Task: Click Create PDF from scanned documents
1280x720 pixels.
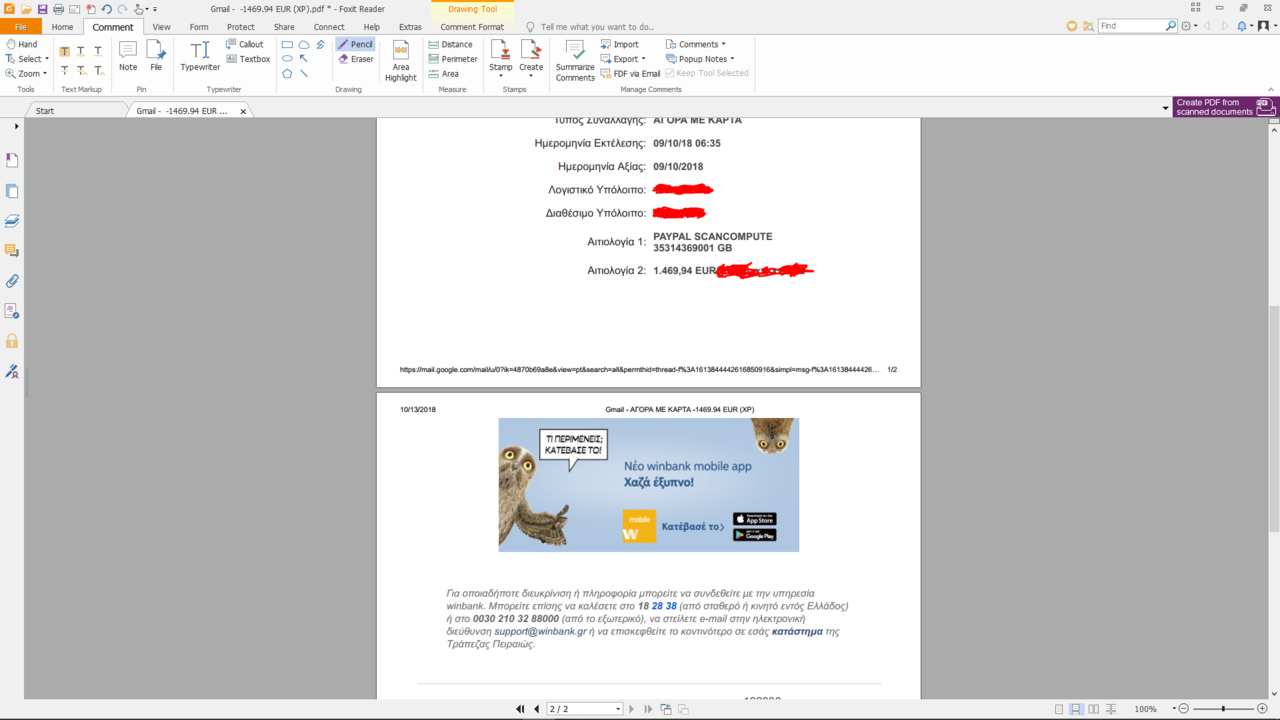Action: (1225, 107)
